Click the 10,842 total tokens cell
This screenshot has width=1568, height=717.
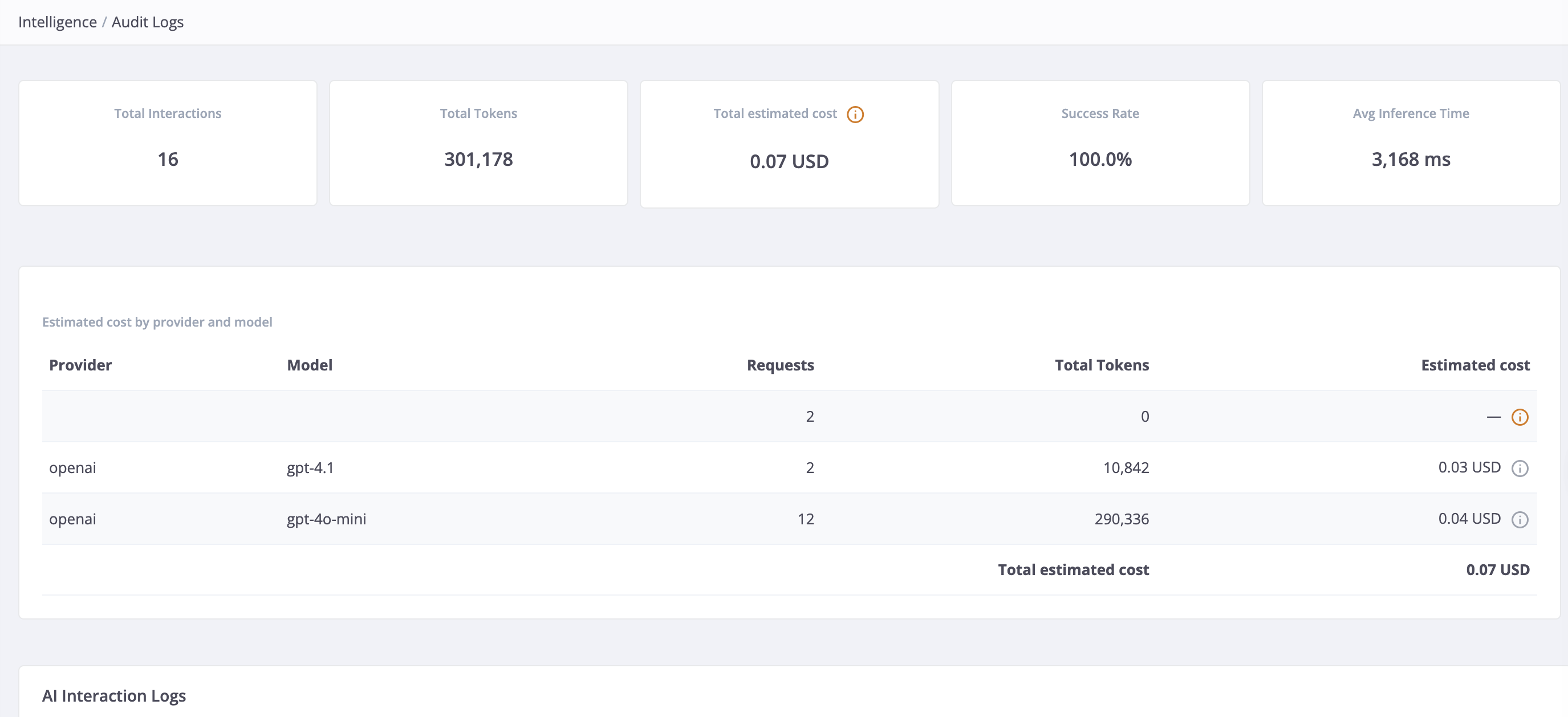coord(1126,468)
